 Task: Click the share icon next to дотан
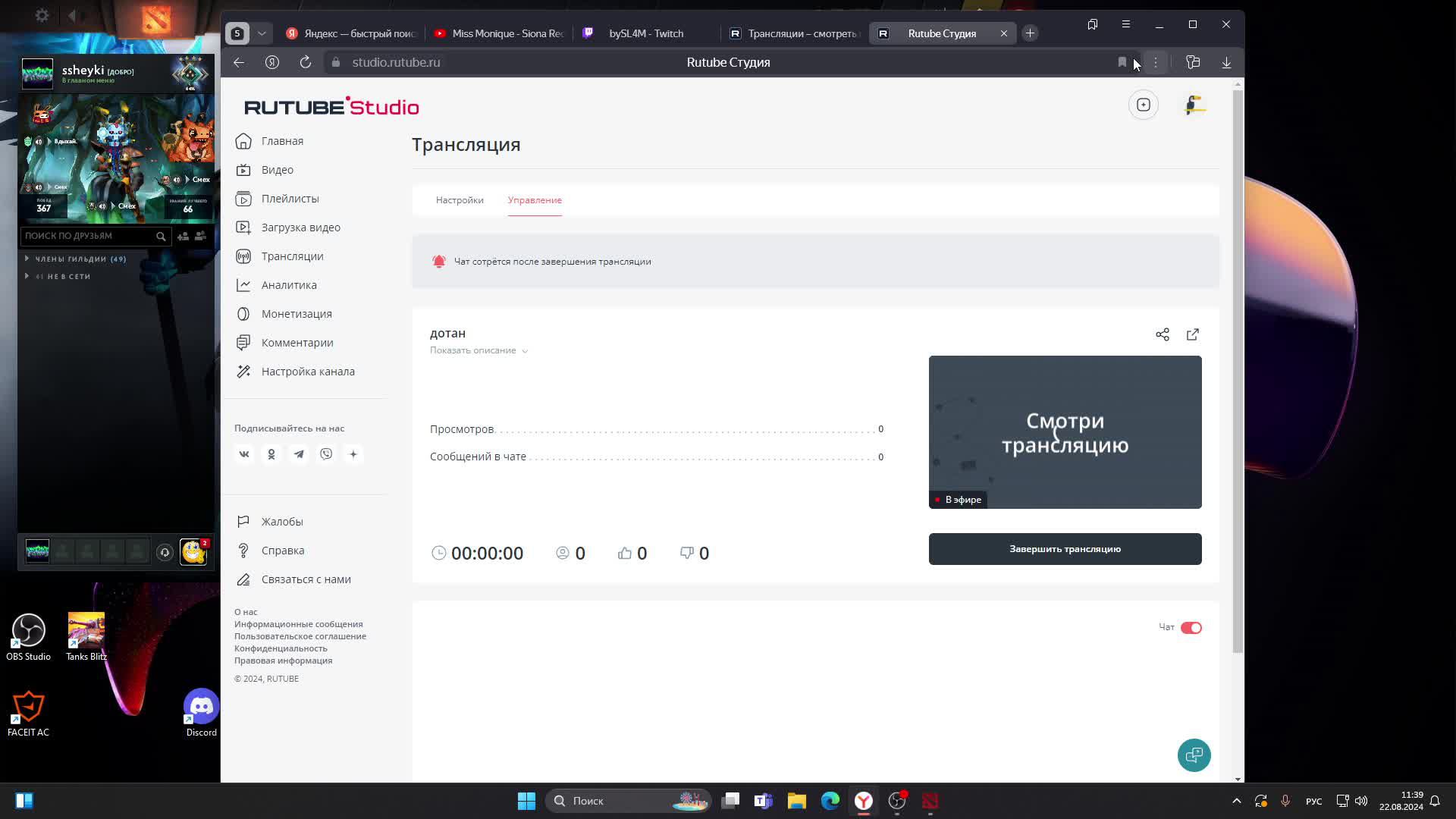pyautogui.click(x=1163, y=334)
